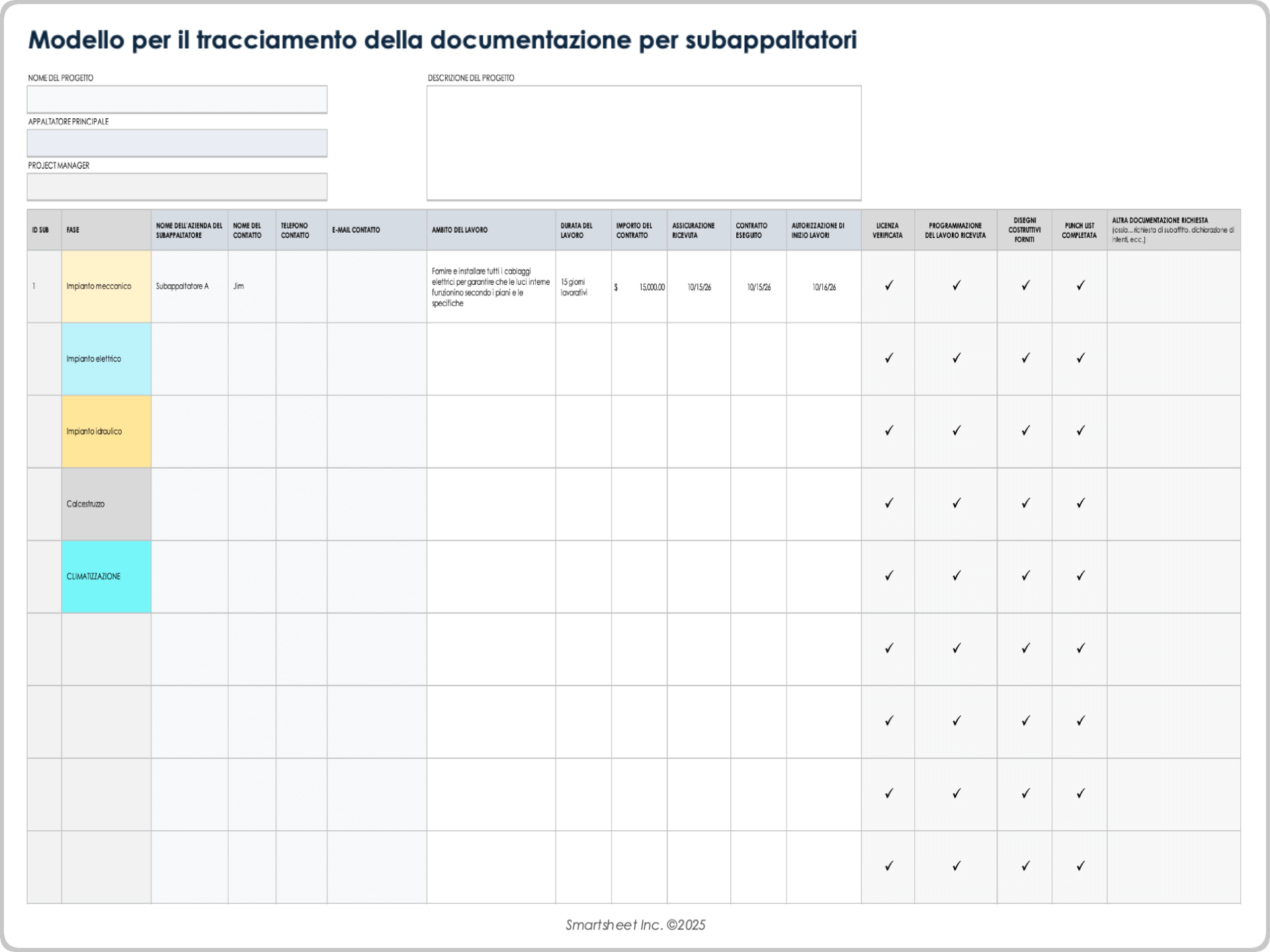This screenshot has height=952, width=1270.
Task: Toggle Licenza Verificata check for Impianto idraulico
Action: tap(888, 431)
